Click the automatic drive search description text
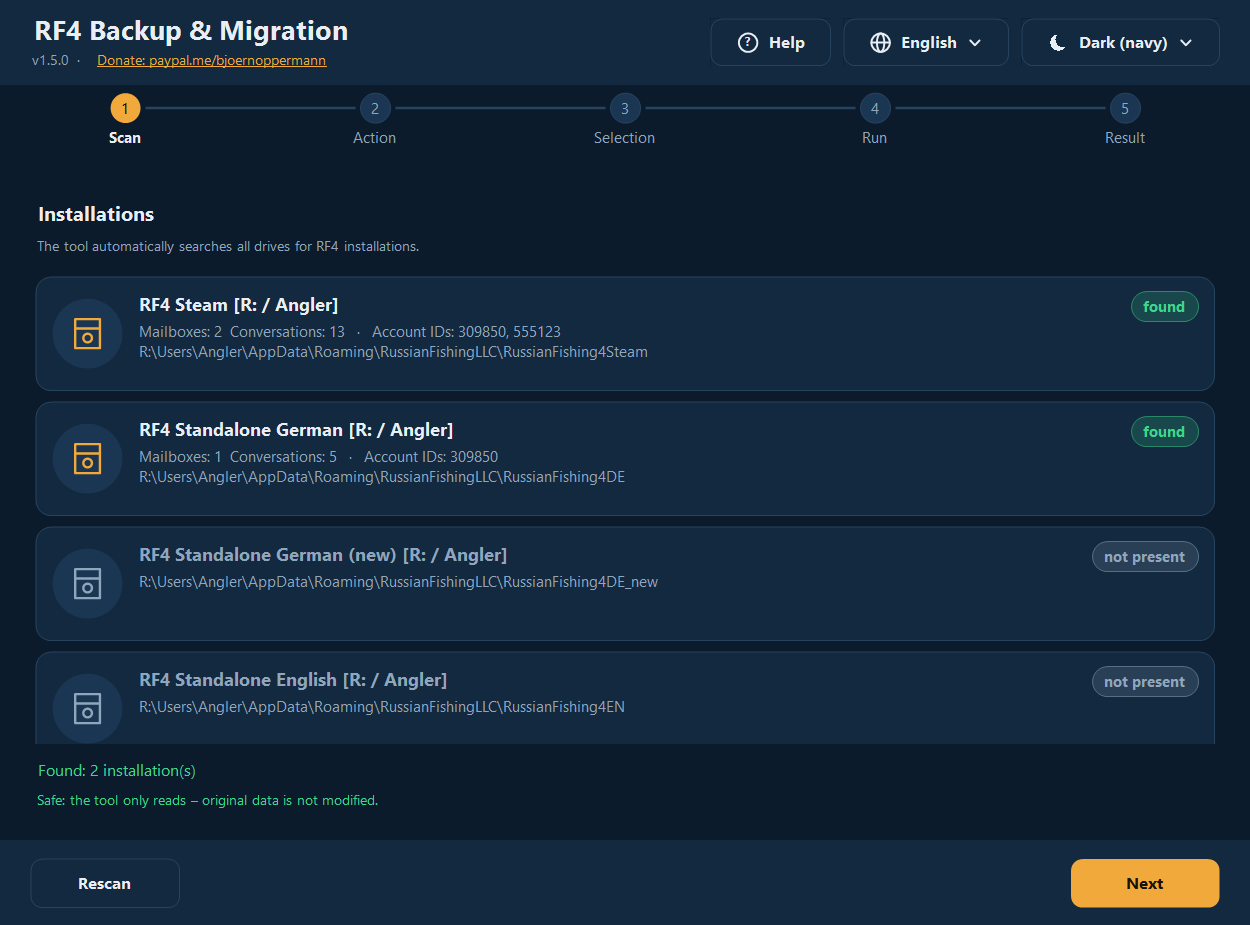Viewport: 1250px width, 925px height. 228,246
